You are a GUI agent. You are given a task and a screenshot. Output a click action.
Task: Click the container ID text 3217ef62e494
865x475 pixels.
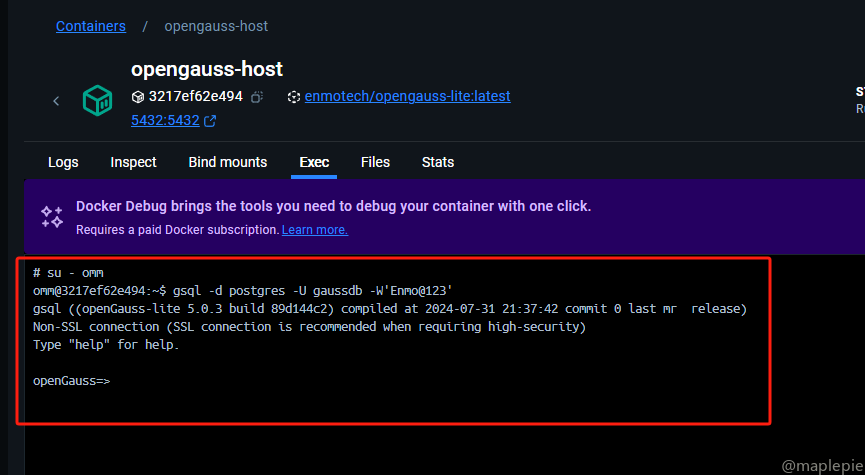(x=196, y=97)
